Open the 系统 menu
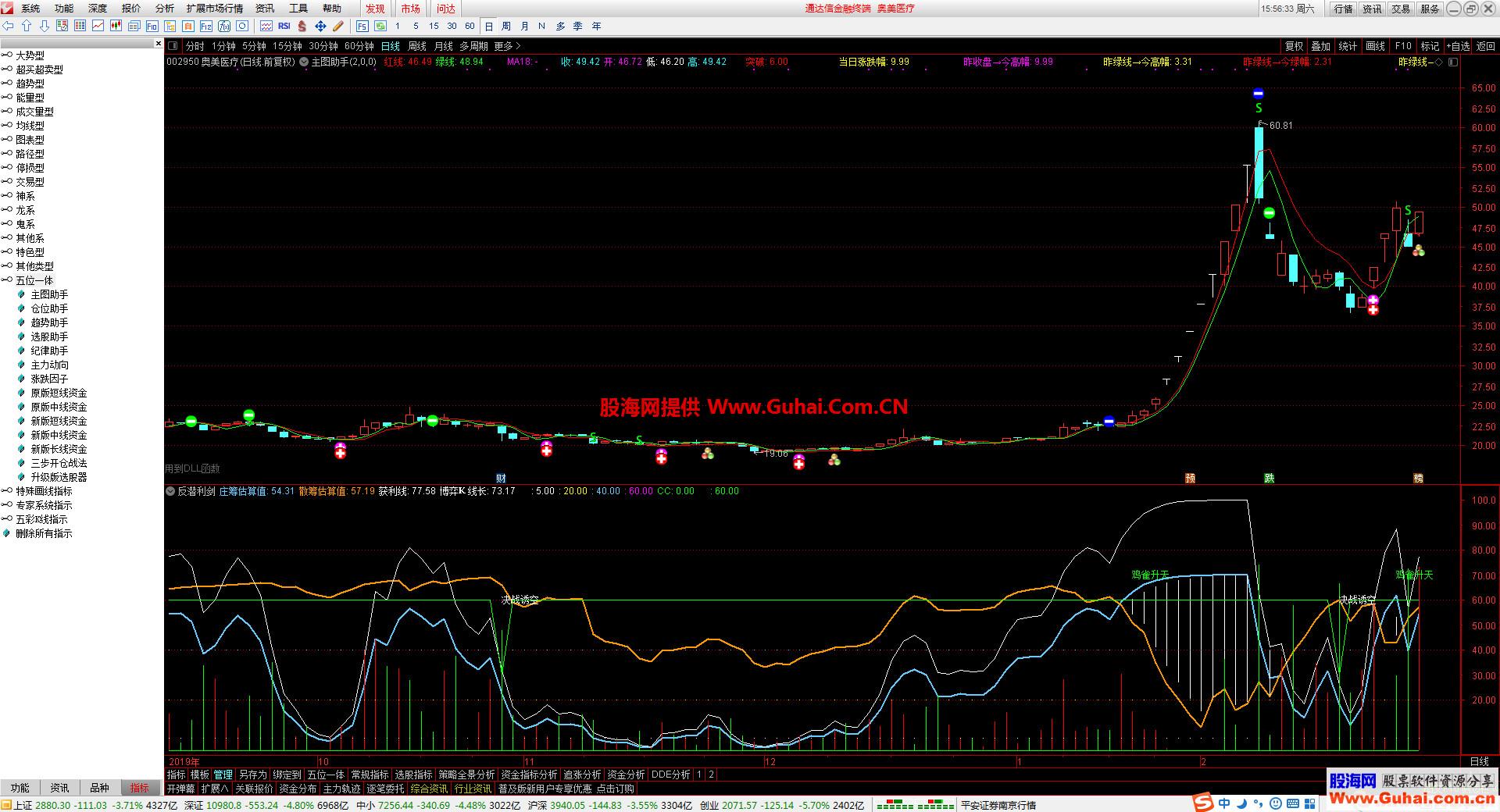This screenshot has width=1500, height=812. pos(30,9)
